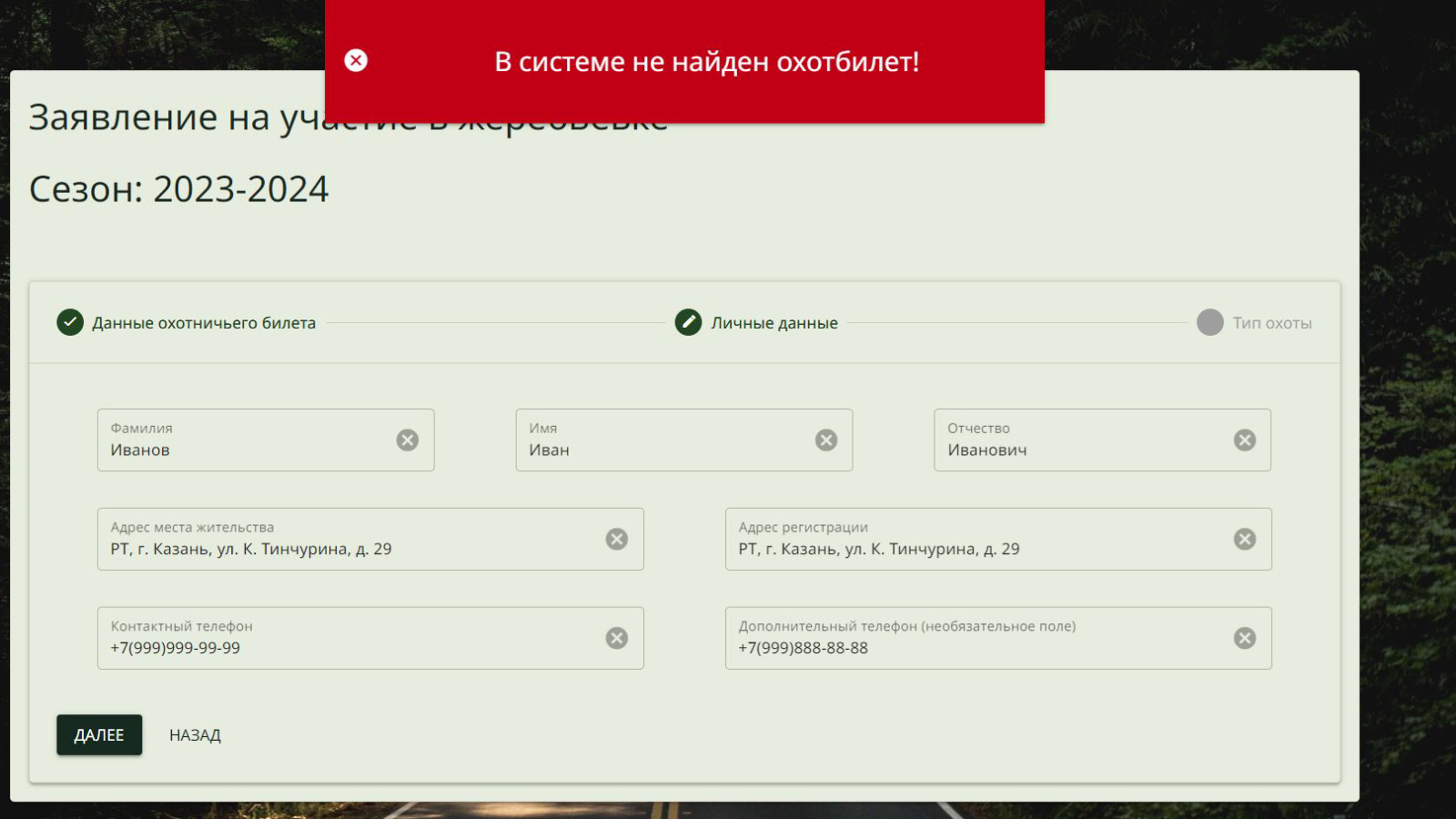Click the checkmark icon for Данные охотничьего билета
1456x819 pixels.
tap(70, 322)
